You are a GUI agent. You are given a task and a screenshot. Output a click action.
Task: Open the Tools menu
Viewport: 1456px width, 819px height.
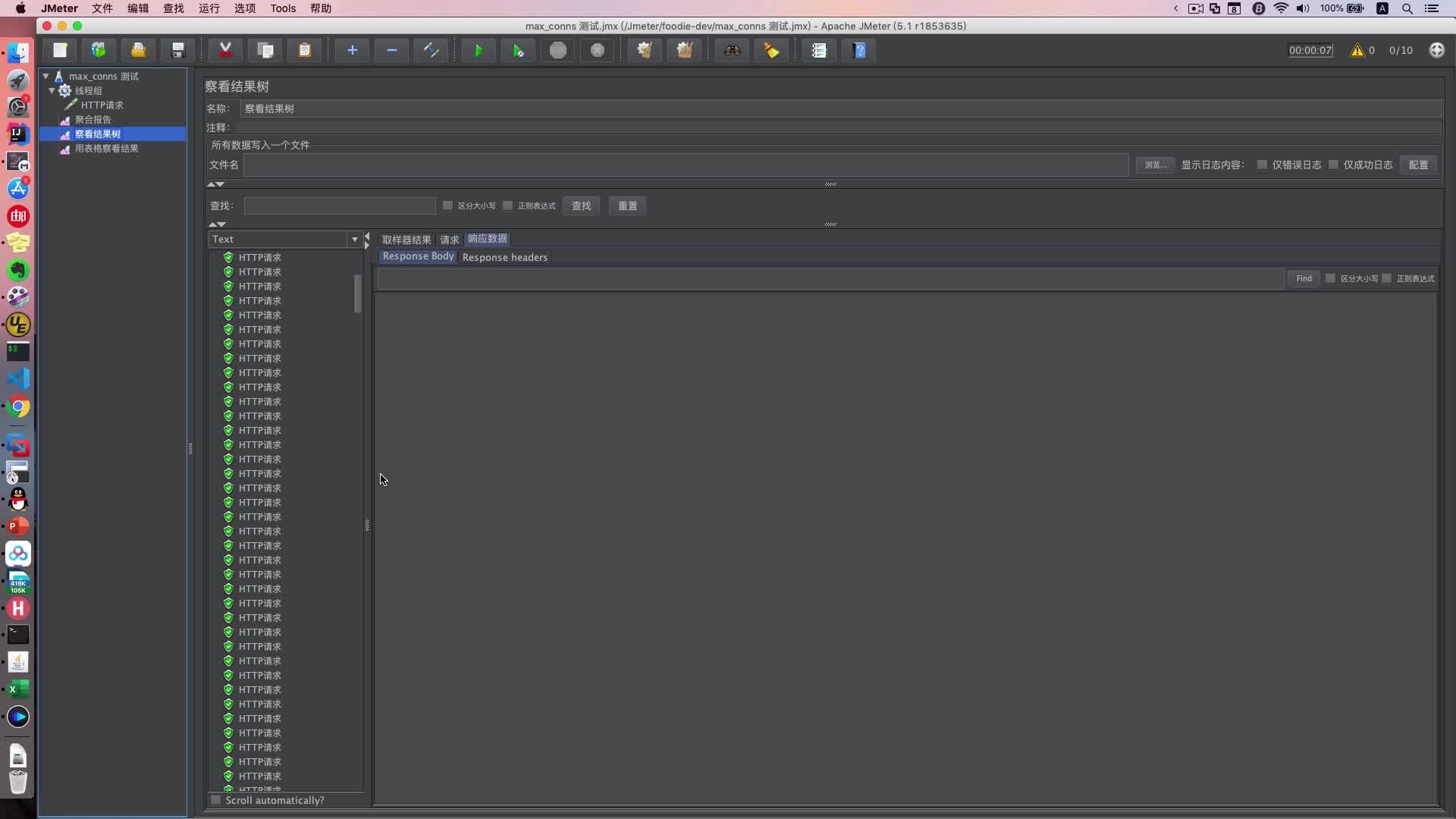pyautogui.click(x=283, y=8)
